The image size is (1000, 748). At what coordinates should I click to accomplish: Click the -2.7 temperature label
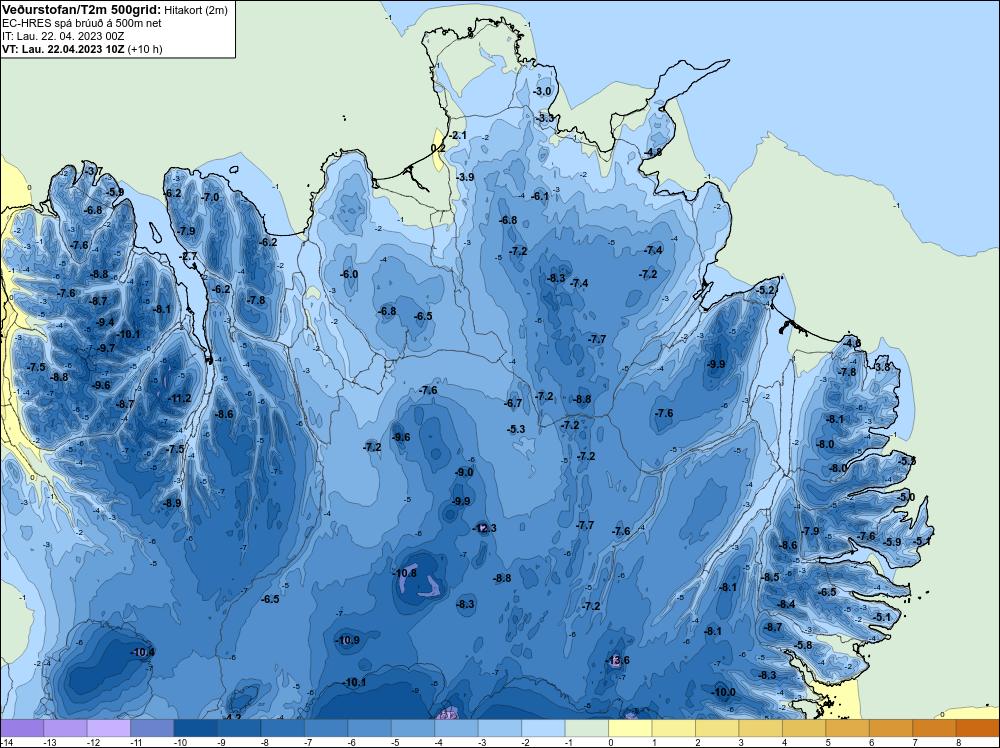(189, 256)
